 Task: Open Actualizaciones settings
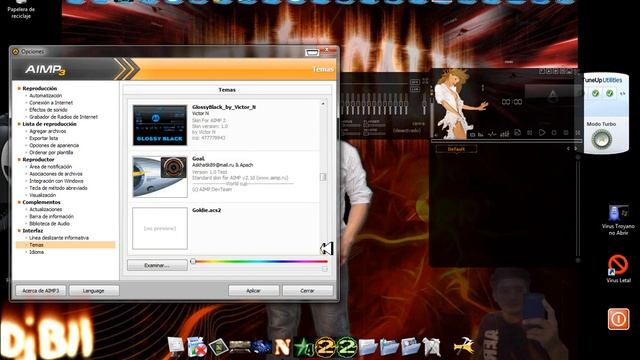(45, 209)
